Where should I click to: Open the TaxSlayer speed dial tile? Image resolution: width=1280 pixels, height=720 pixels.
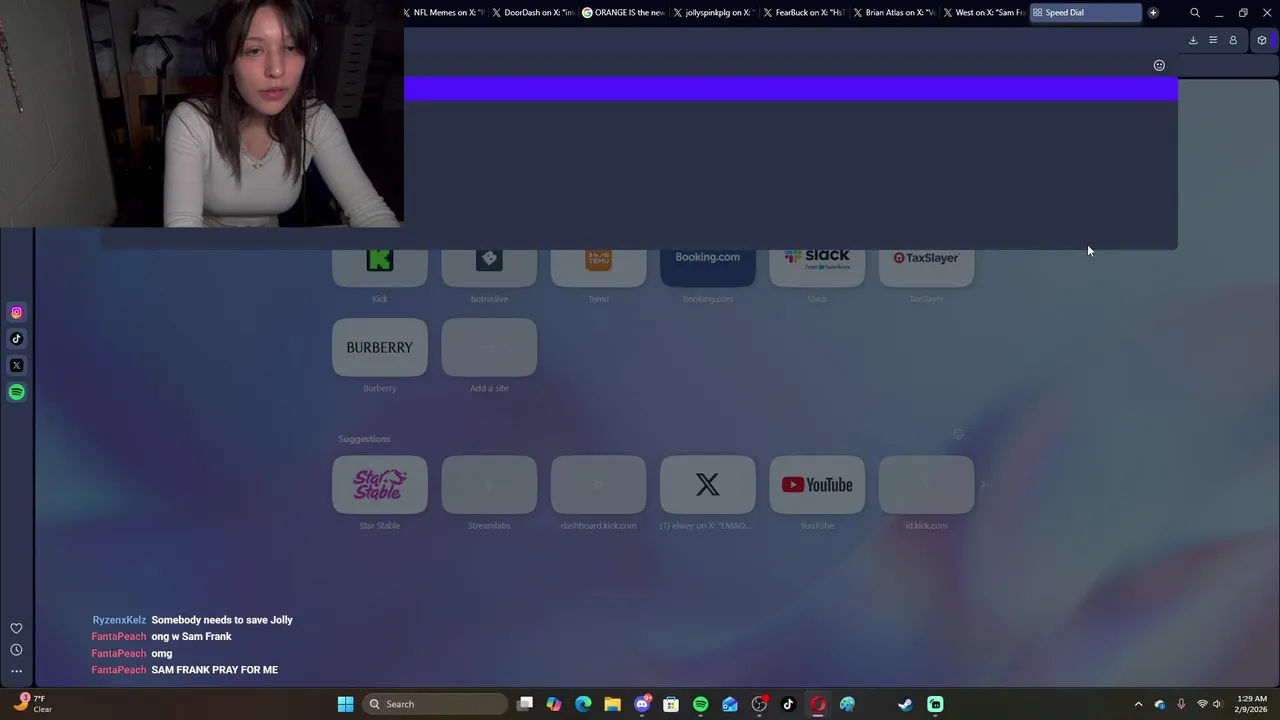926,268
